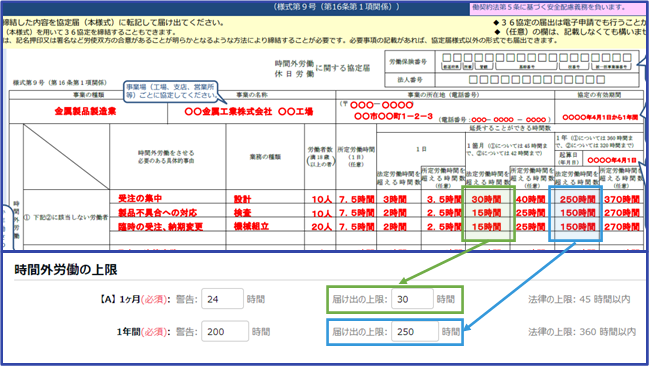Click 10人 in the 検査 row
Screen dimensions: 649x366
pyautogui.click(x=322, y=213)
